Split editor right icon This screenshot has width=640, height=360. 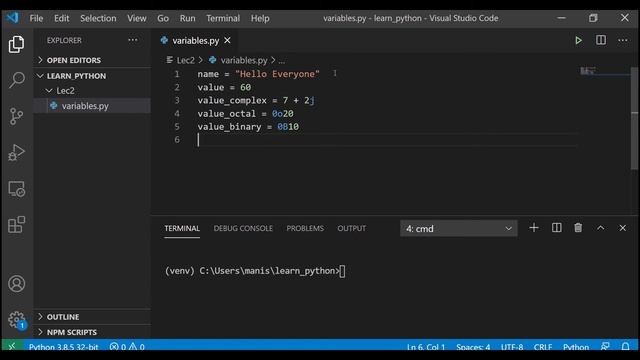(x=601, y=40)
